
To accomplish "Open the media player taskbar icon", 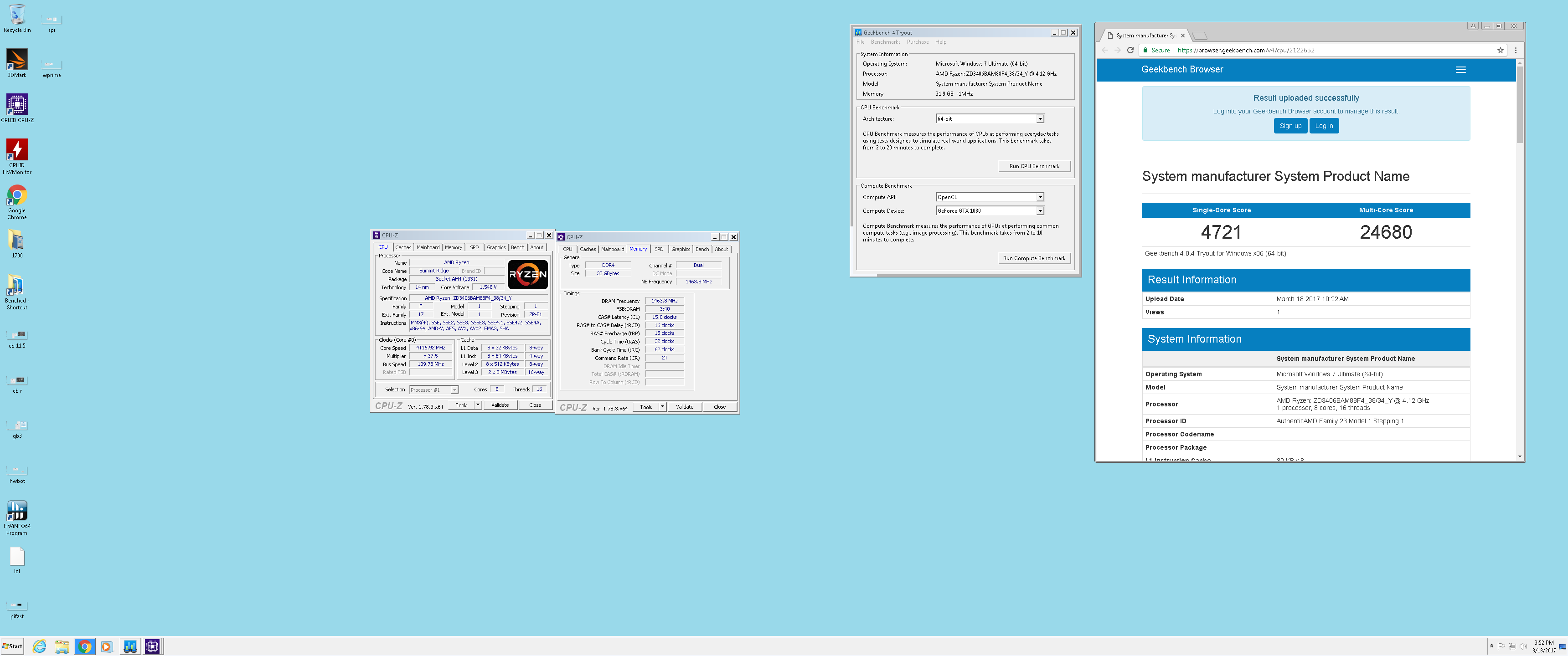I will pos(107,646).
